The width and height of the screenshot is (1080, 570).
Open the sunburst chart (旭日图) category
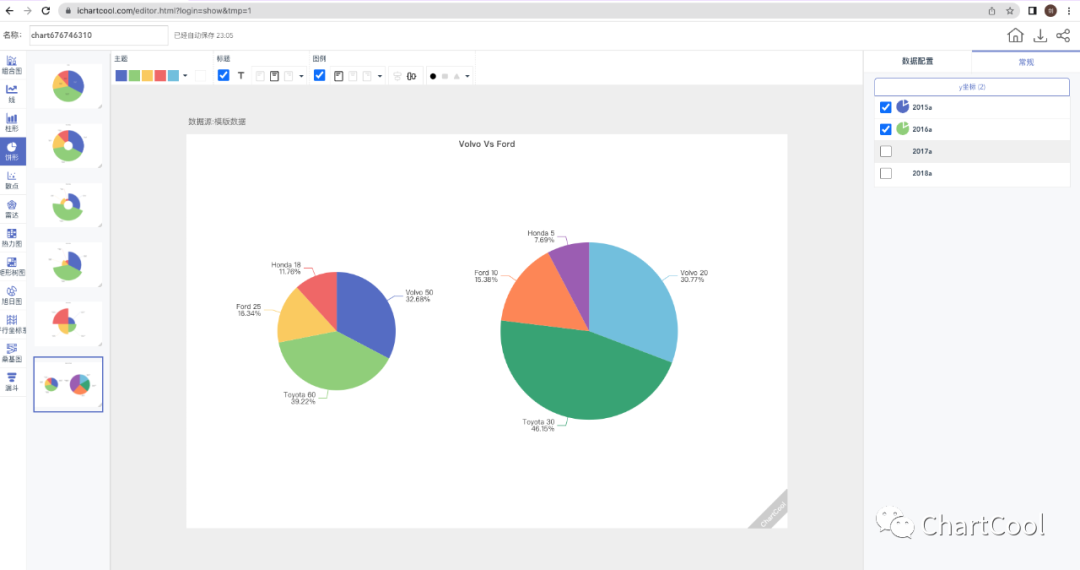(x=12, y=296)
